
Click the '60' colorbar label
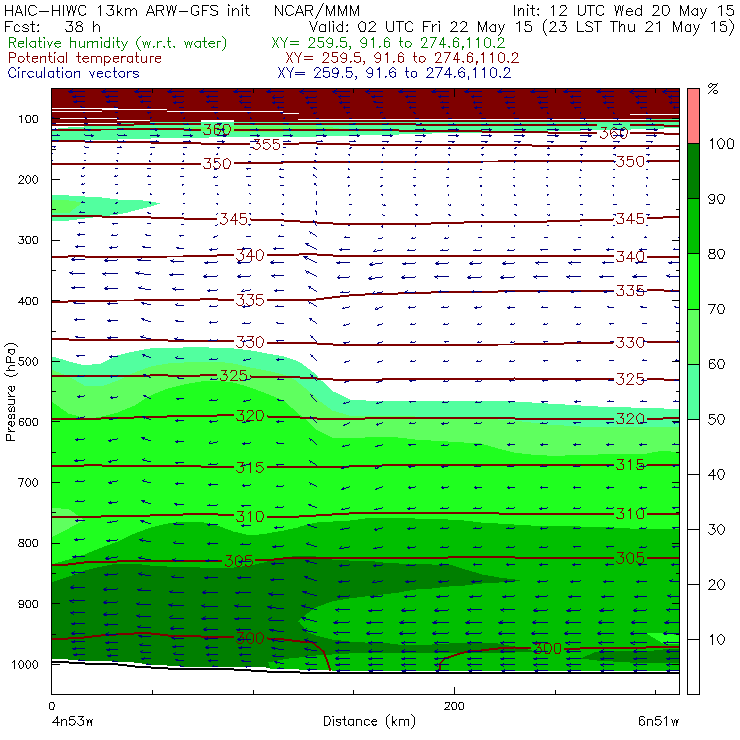716,364
